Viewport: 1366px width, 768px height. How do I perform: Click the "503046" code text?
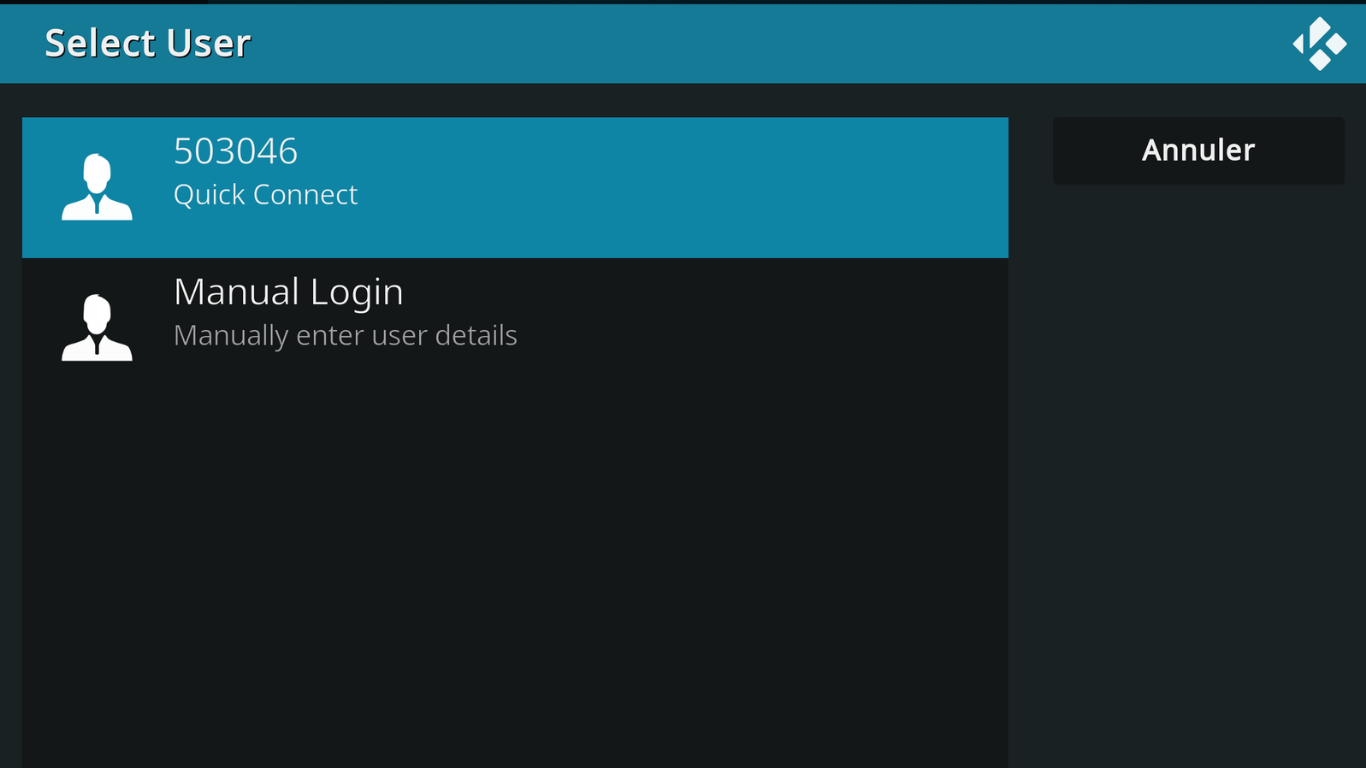[235, 151]
